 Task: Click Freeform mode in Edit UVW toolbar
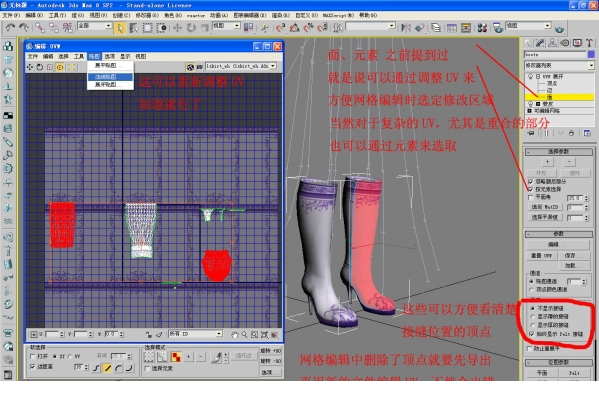tap(60, 67)
